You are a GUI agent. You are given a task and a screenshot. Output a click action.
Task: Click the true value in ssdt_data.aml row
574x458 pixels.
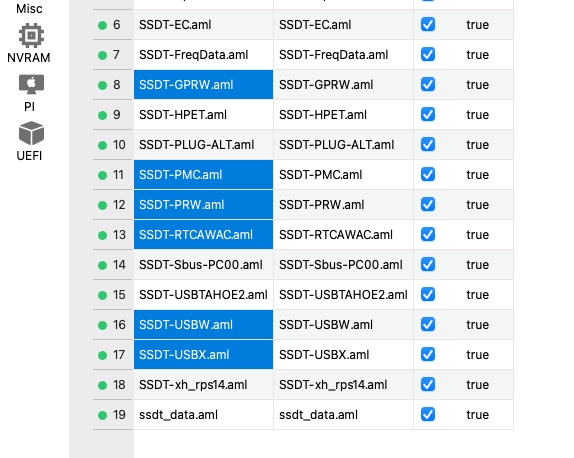[x=477, y=415]
